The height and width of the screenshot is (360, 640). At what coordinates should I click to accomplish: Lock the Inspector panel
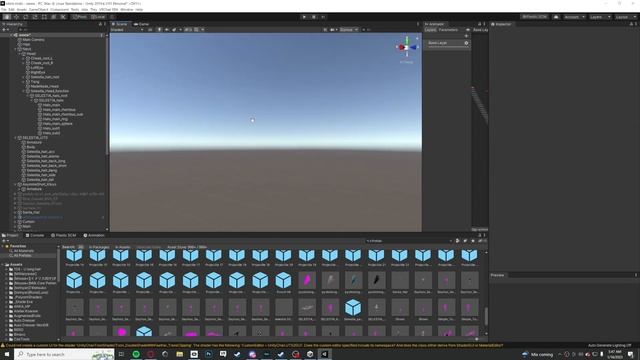pyautogui.click(x=631, y=24)
